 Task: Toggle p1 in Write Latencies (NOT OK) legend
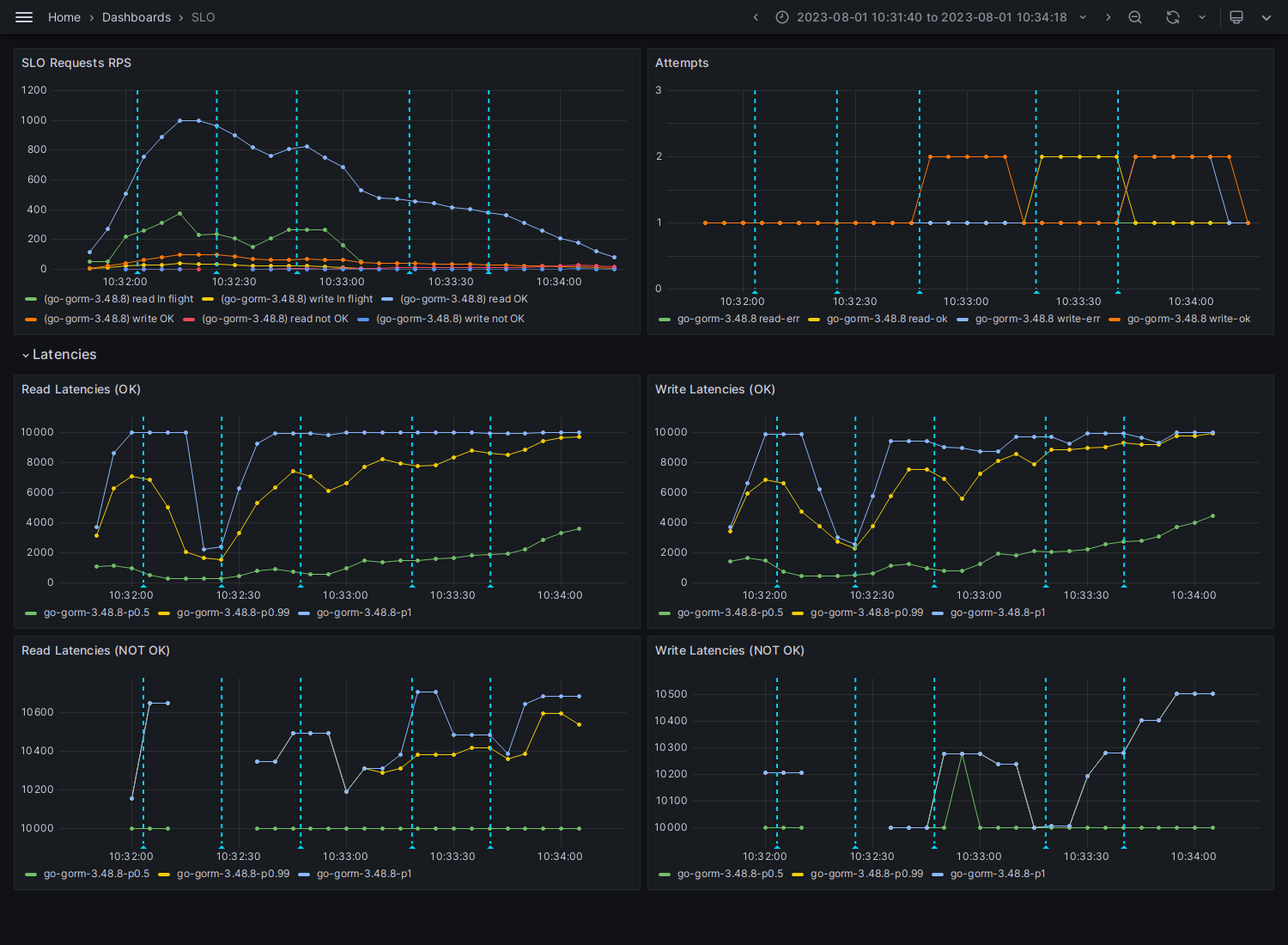998,874
